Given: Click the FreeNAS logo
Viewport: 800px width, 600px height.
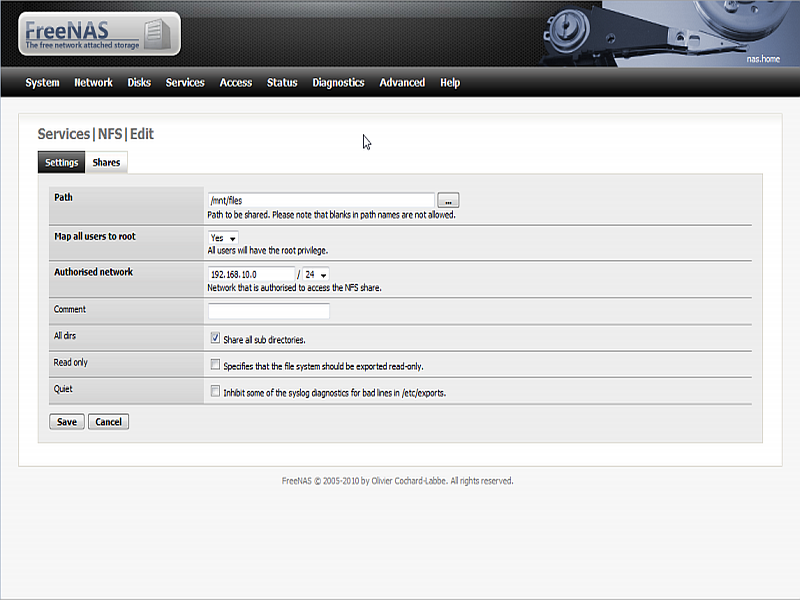Looking at the screenshot, I should tap(99, 34).
